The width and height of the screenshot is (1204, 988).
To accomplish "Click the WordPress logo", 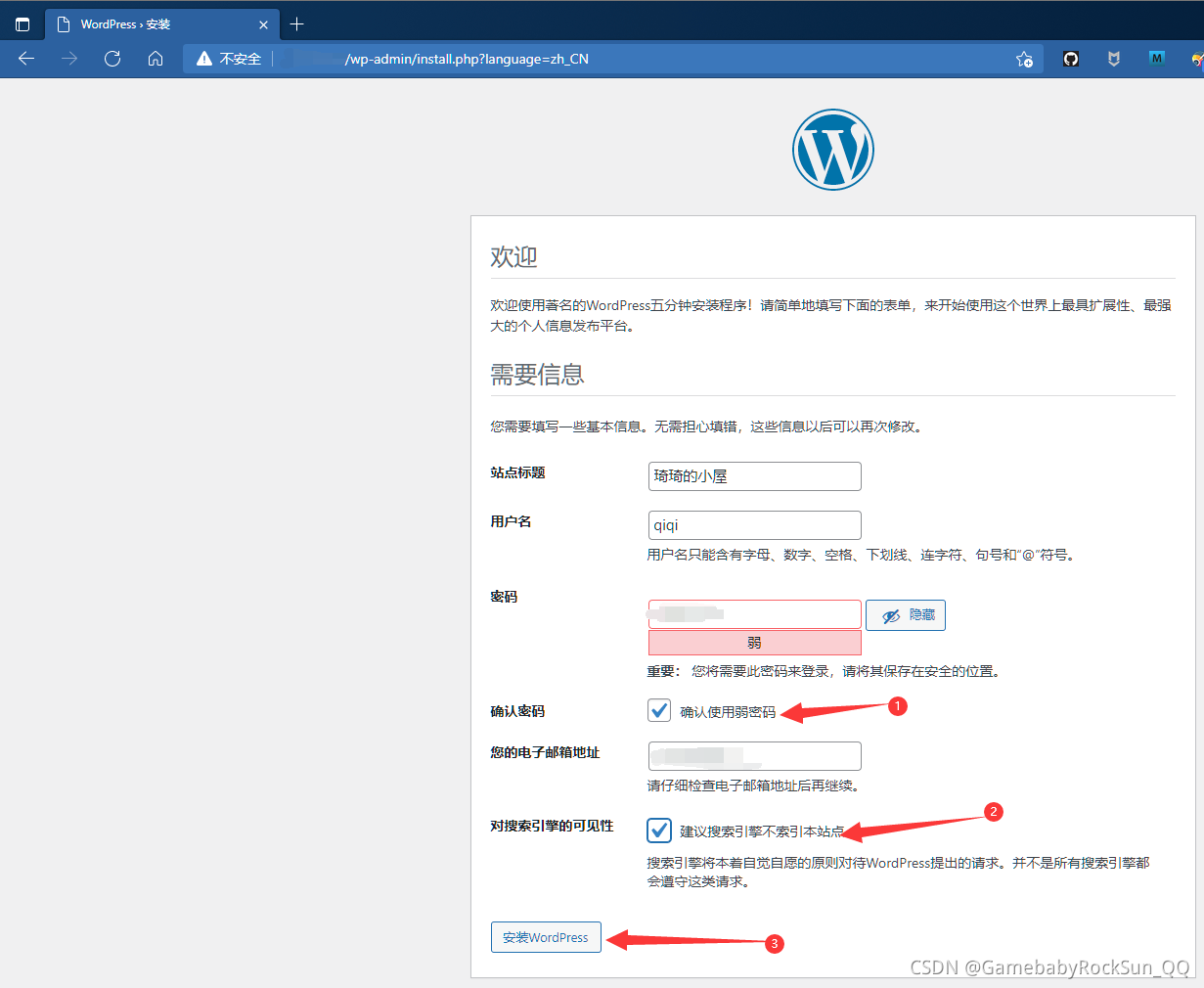I will [x=832, y=150].
